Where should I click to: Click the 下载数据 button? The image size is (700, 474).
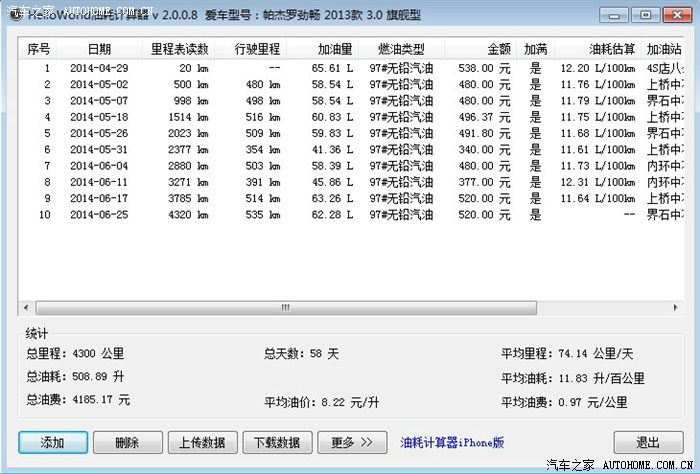277,442
